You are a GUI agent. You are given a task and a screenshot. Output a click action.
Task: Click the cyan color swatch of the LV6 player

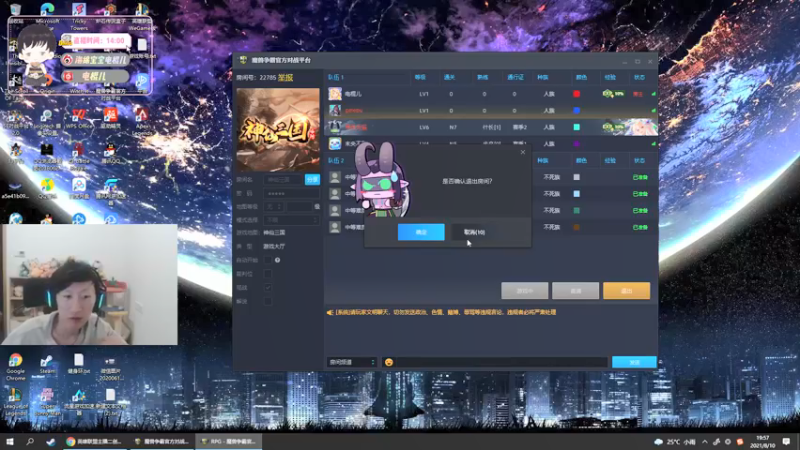coord(577,127)
